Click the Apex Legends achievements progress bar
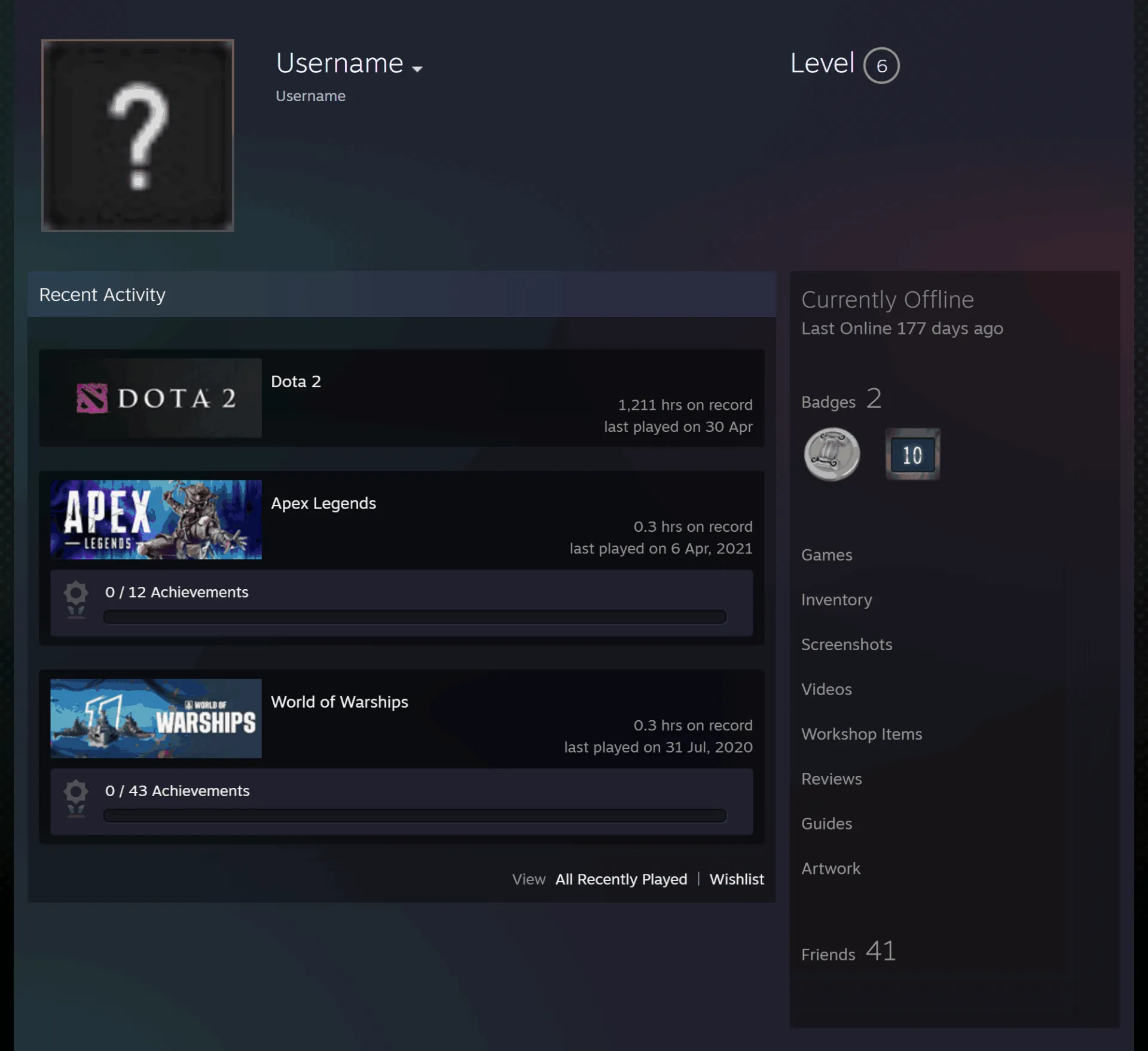The height and width of the screenshot is (1051, 1148). pyautogui.click(x=415, y=617)
